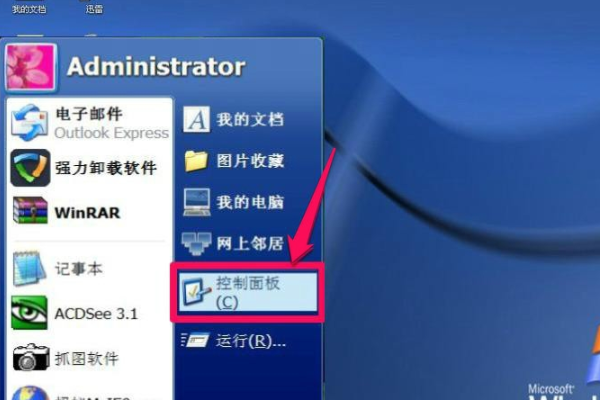Click the ACDSee 3.1 text label
Image resolution: width=600 pixels, height=400 pixels.
click(96, 314)
